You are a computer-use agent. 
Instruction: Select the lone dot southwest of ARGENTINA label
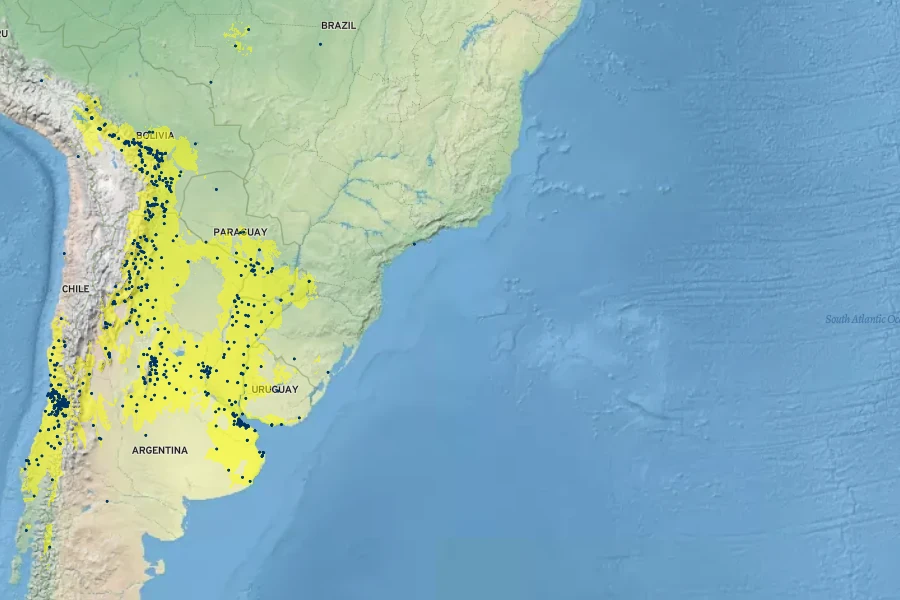tap(107, 500)
